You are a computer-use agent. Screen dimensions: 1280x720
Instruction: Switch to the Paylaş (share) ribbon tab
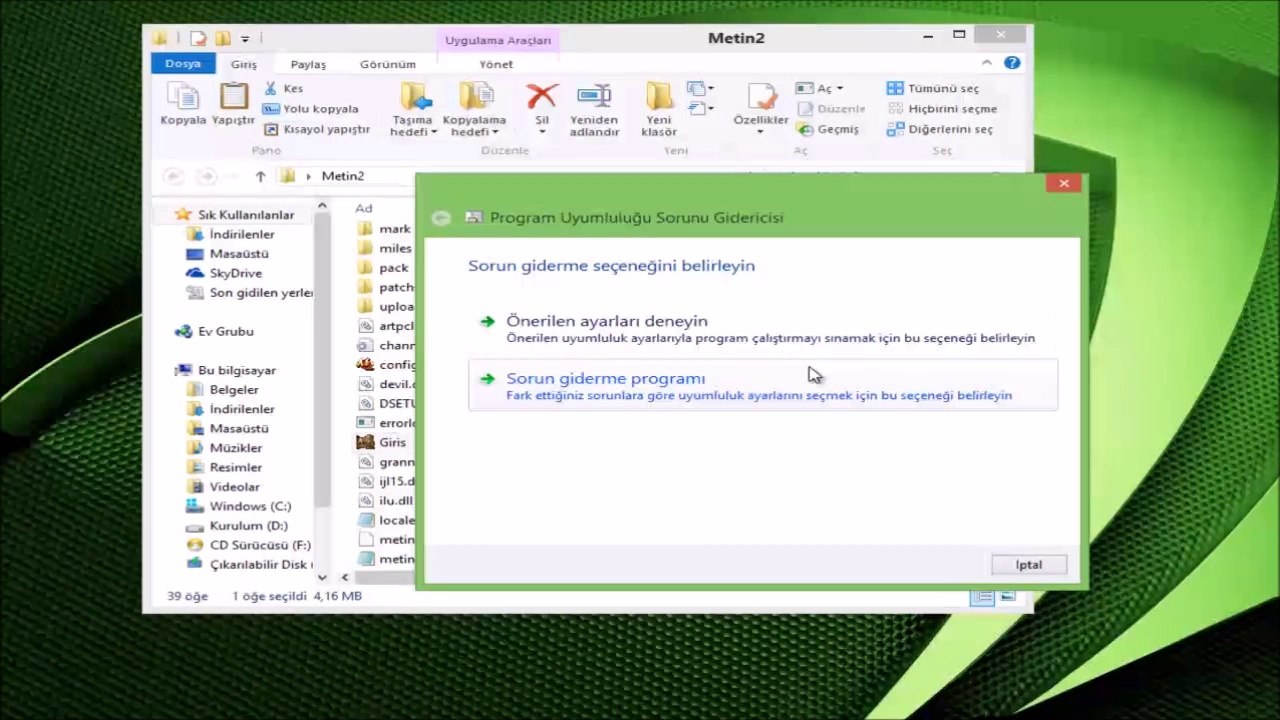pos(308,64)
